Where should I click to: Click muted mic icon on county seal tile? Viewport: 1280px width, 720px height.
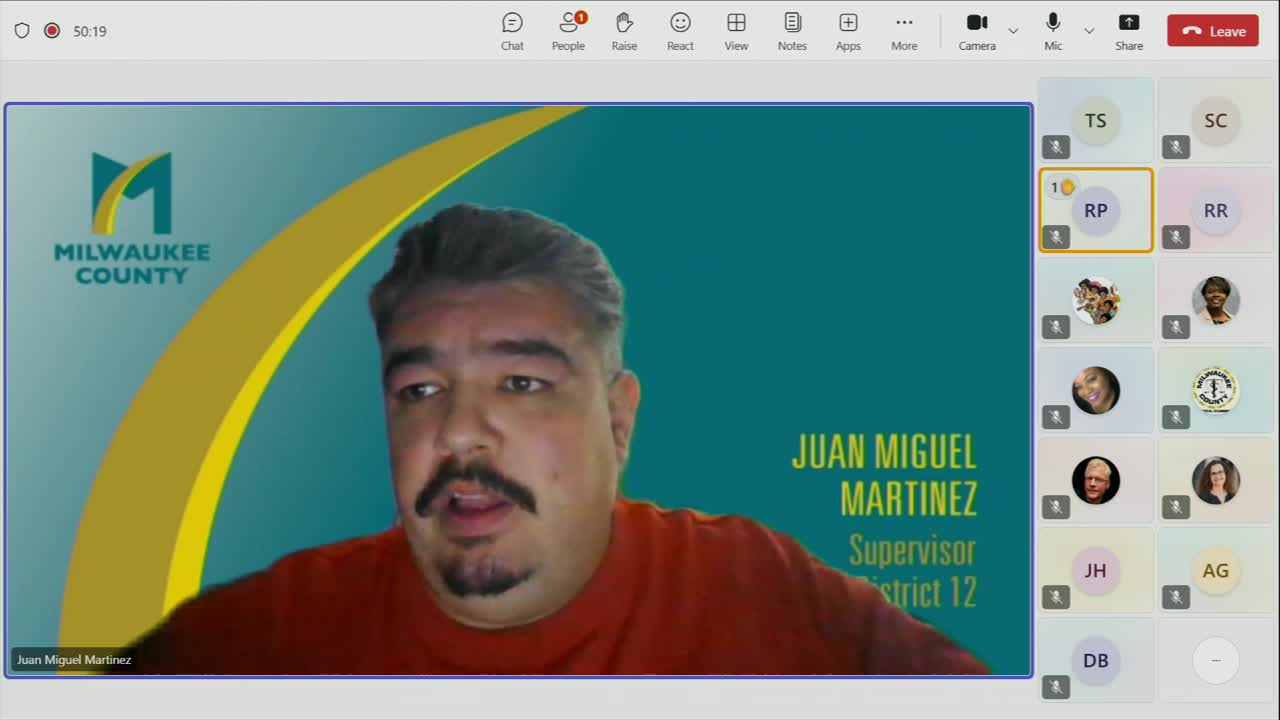[1176, 417]
